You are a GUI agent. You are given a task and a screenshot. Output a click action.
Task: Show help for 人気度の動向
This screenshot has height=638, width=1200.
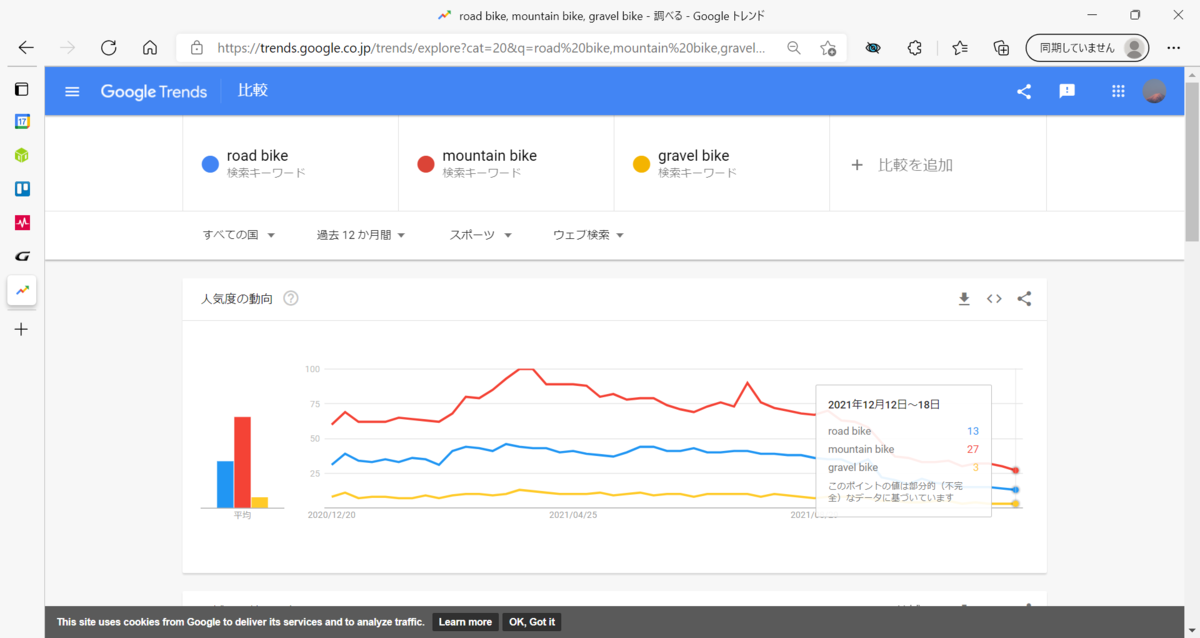tap(291, 298)
